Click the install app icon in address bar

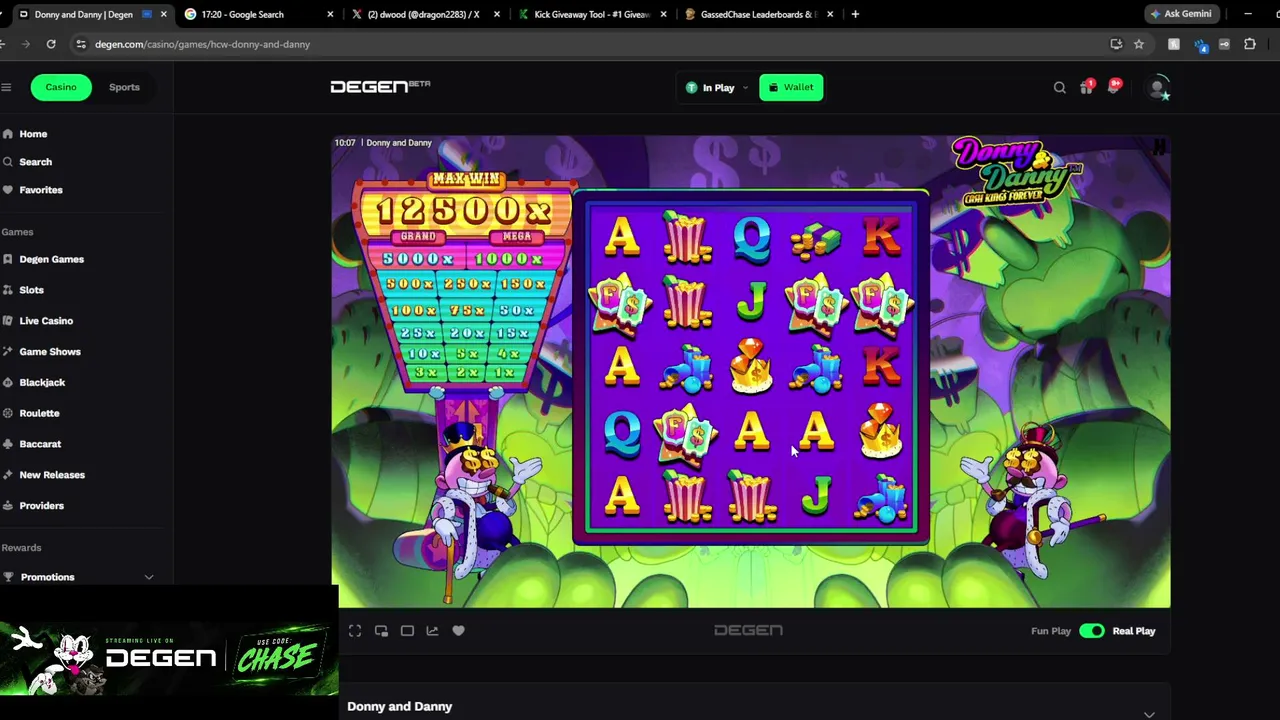(1116, 44)
